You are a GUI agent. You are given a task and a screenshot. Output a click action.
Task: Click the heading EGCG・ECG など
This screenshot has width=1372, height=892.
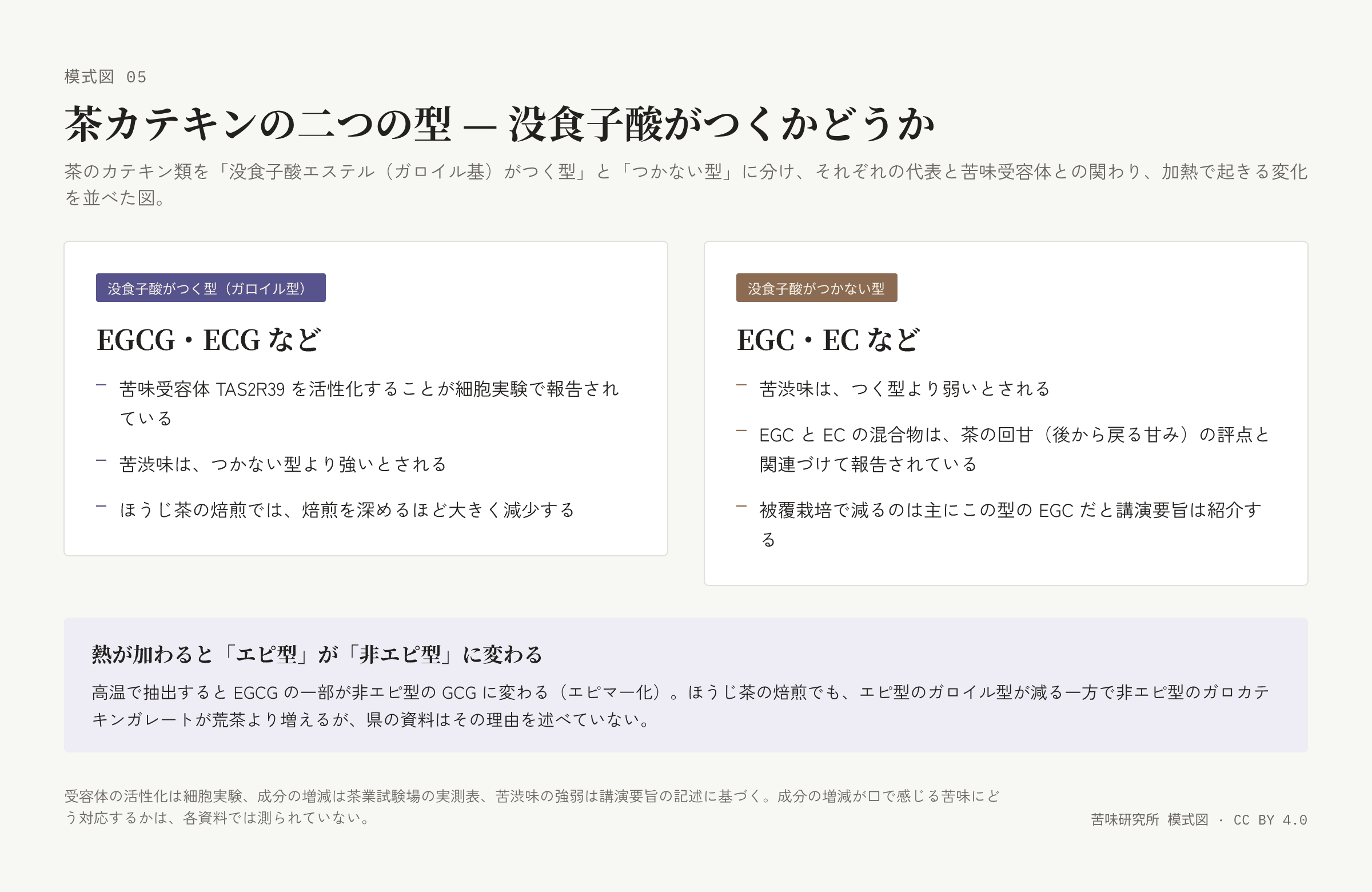(x=209, y=340)
